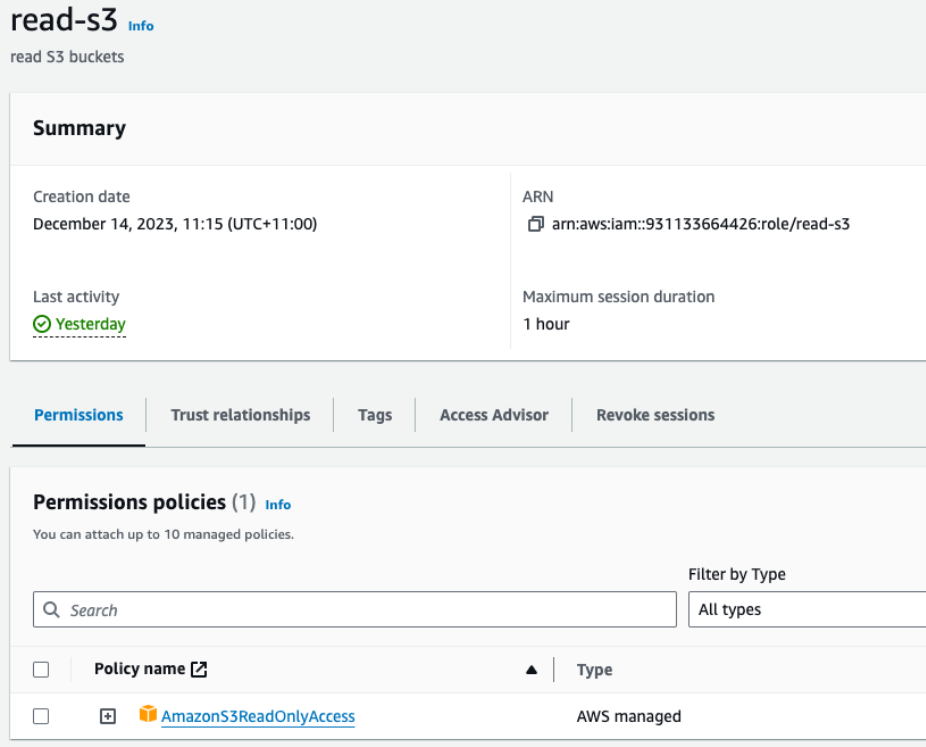Click the Type column header
Screen dimensions: 926x747
(595, 670)
